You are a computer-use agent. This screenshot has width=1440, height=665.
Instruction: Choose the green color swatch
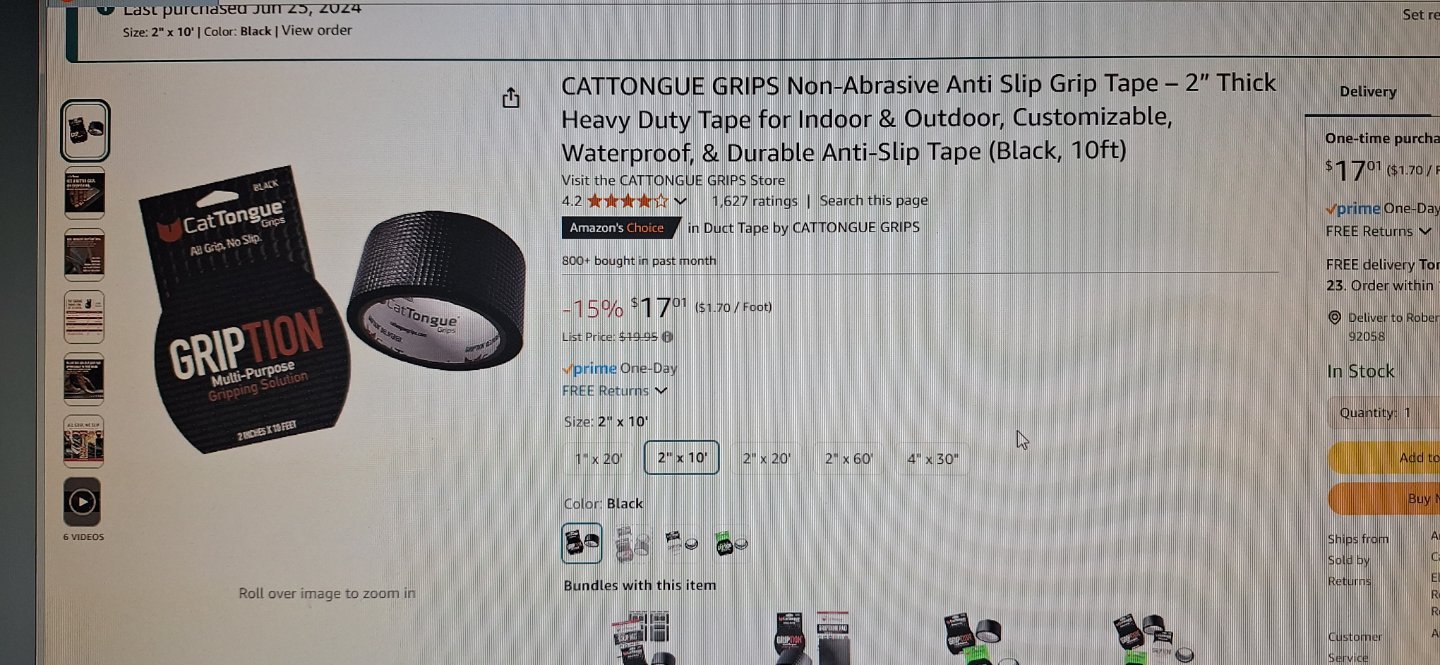tap(732, 544)
